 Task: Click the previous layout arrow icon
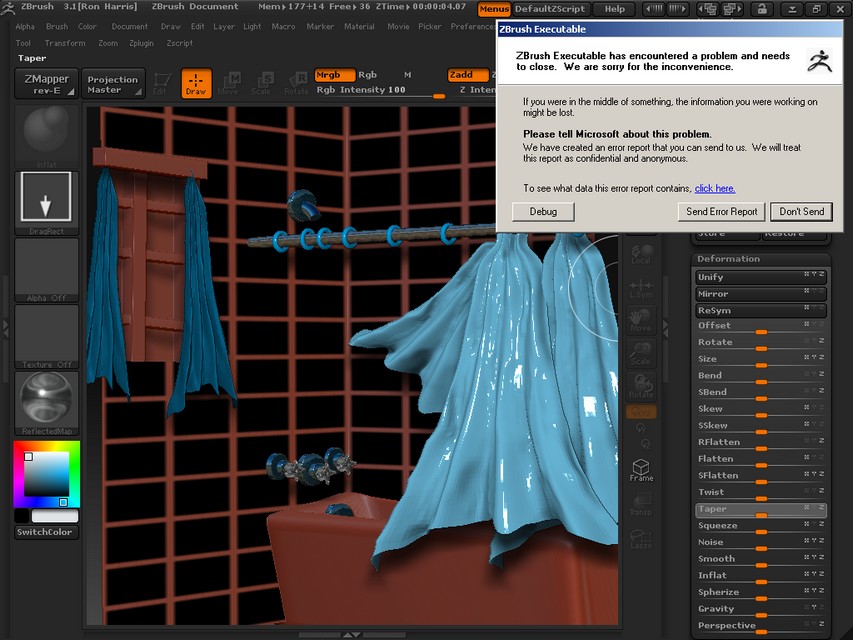(x=706, y=9)
